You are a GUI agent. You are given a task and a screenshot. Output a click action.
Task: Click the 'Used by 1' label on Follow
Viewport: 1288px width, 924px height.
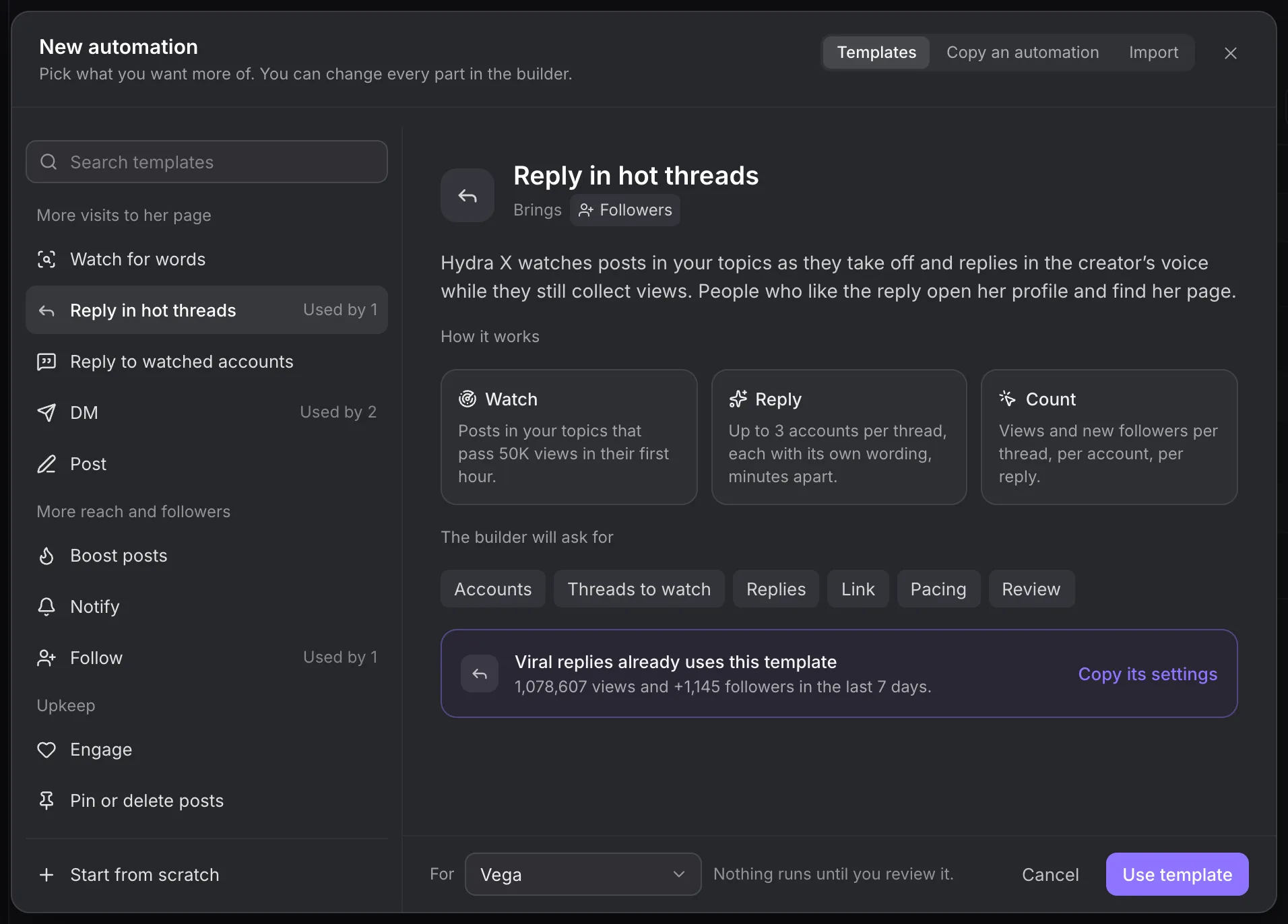[340, 657]
